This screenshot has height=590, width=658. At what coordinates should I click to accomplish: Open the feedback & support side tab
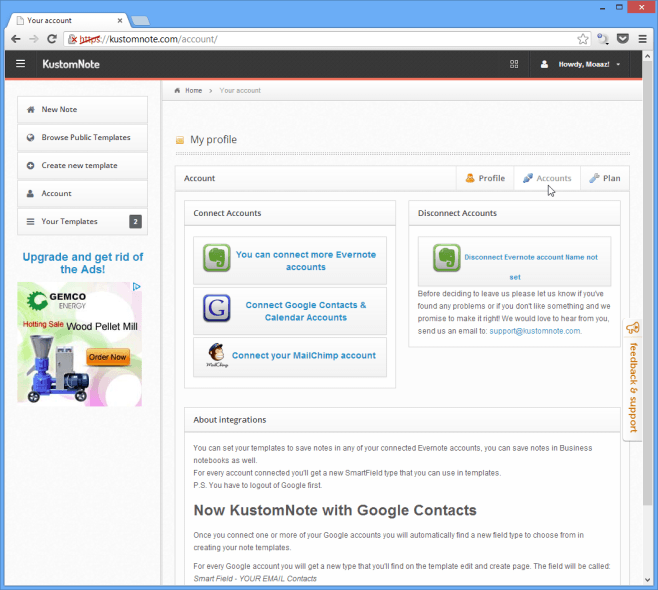pos(632,378)
